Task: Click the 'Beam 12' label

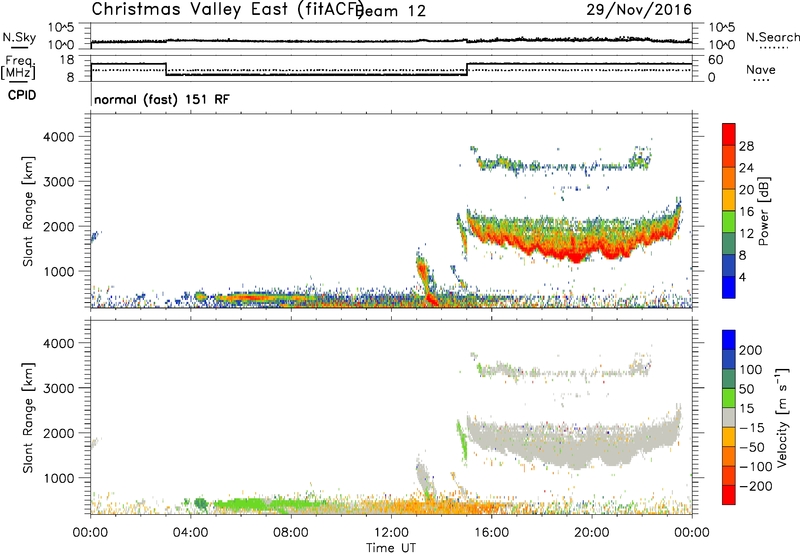Action: [x=391, y=11]
